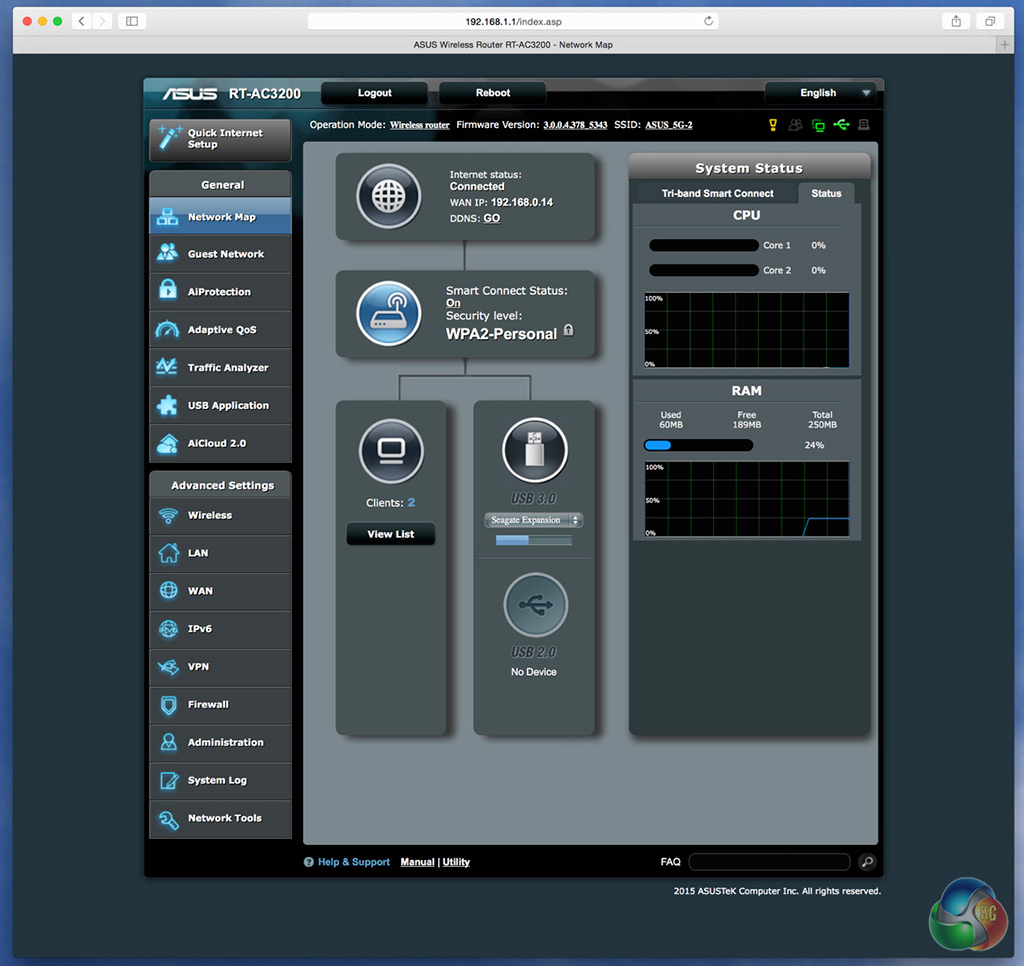Viewport: 1024px width, 966px height.
Task: Click the Help & Support link
Action: [x=353, y=862]
